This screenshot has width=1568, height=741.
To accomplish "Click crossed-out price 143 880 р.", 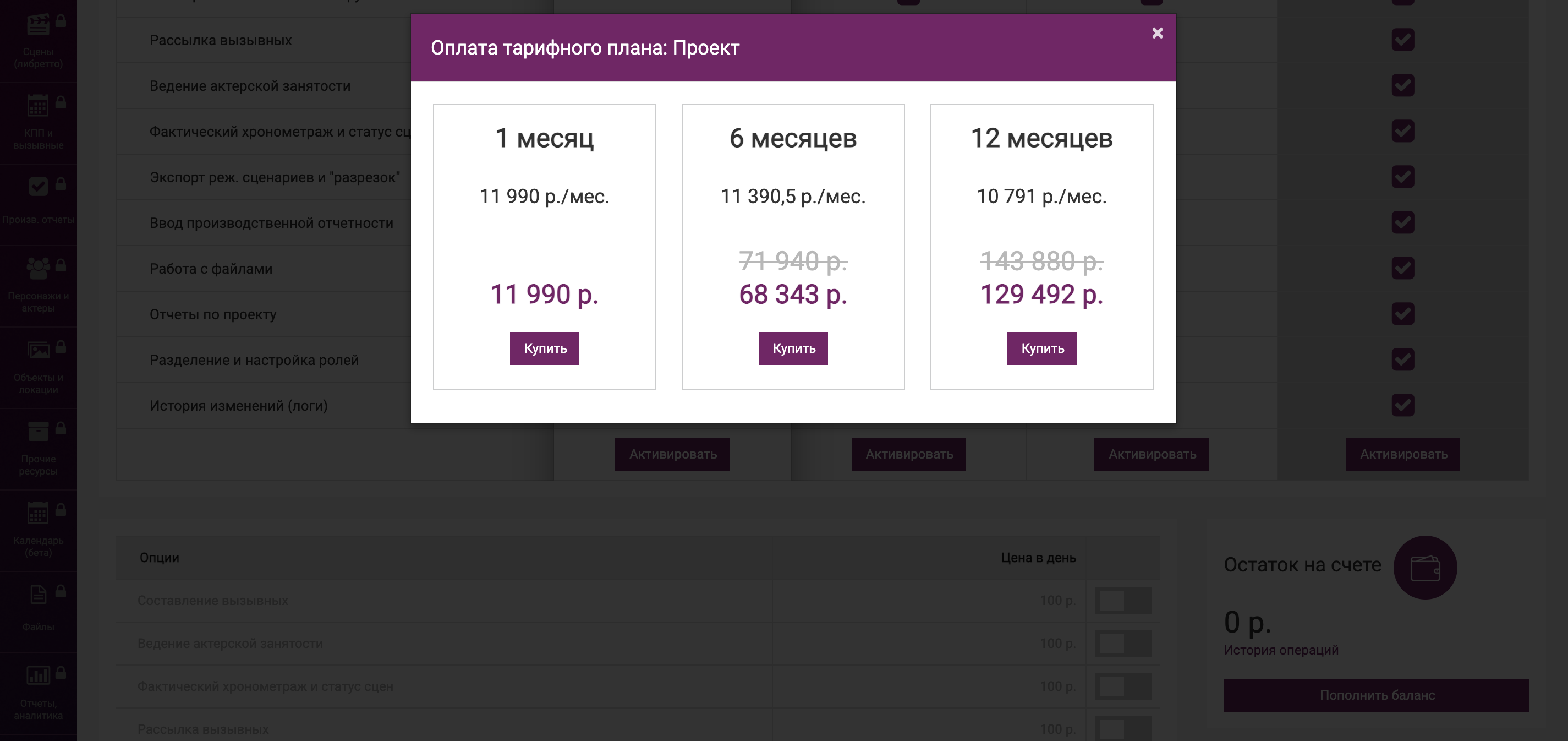I will point(1041,262).
